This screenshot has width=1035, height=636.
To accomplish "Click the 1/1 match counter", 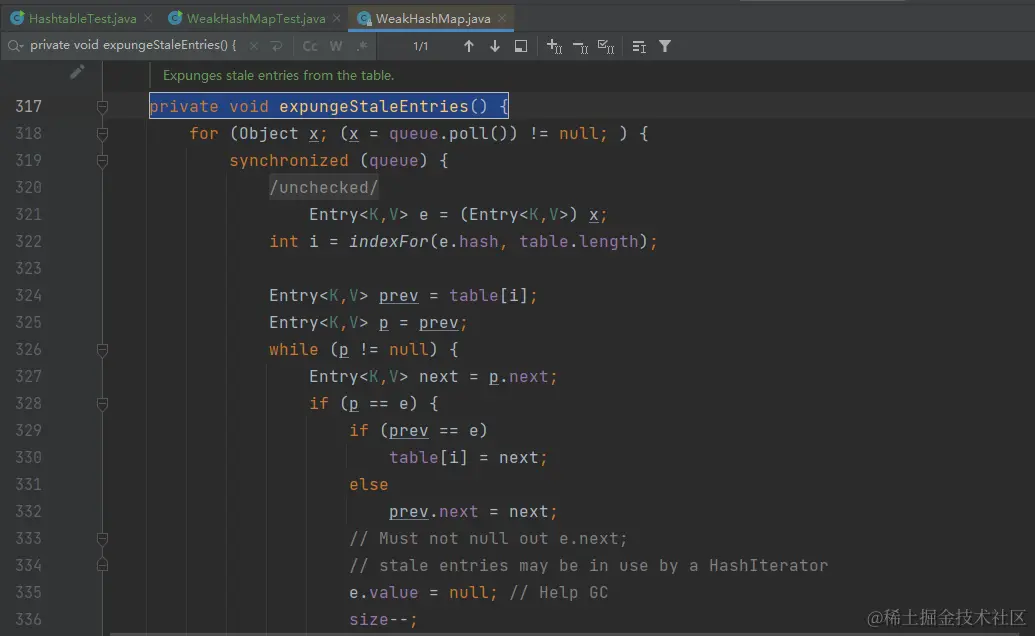I will coord(420,46).
